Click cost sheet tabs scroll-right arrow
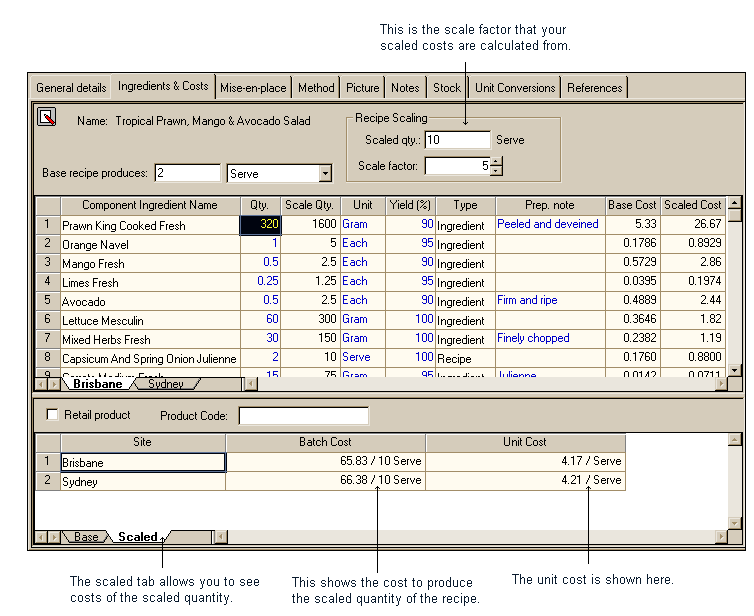754x616 pixels. point(54,537)
